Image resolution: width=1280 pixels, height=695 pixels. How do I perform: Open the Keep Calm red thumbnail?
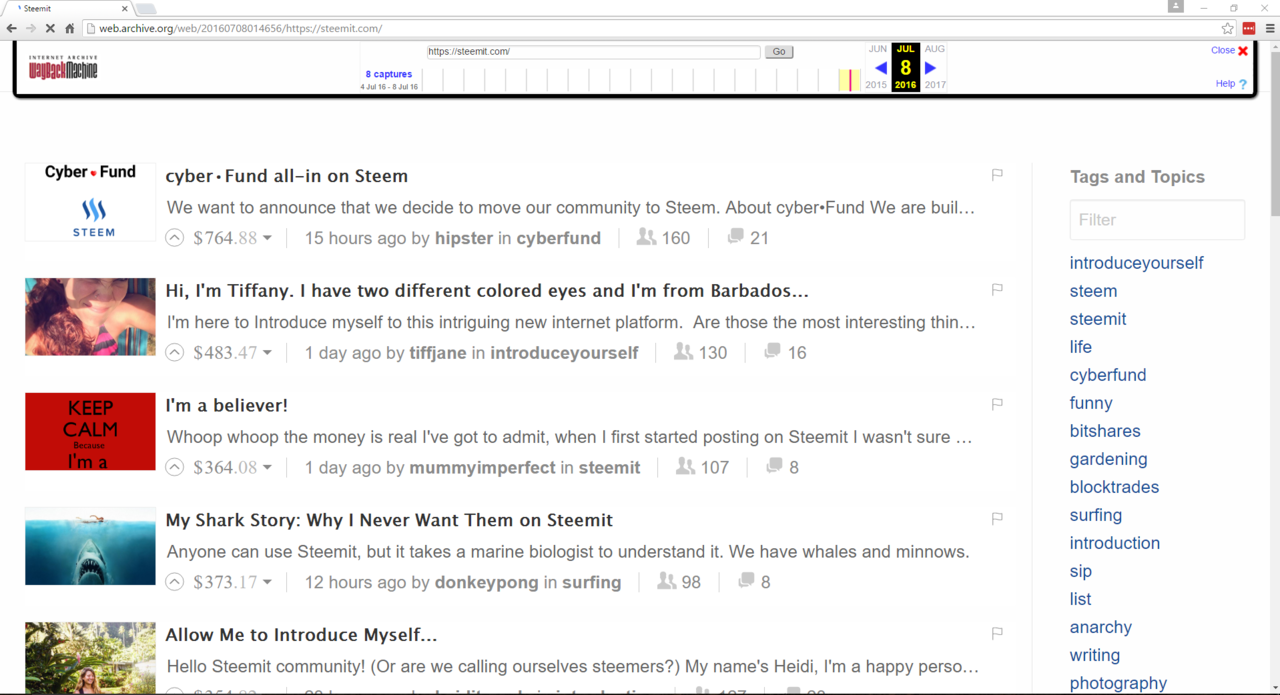(90, 431)
